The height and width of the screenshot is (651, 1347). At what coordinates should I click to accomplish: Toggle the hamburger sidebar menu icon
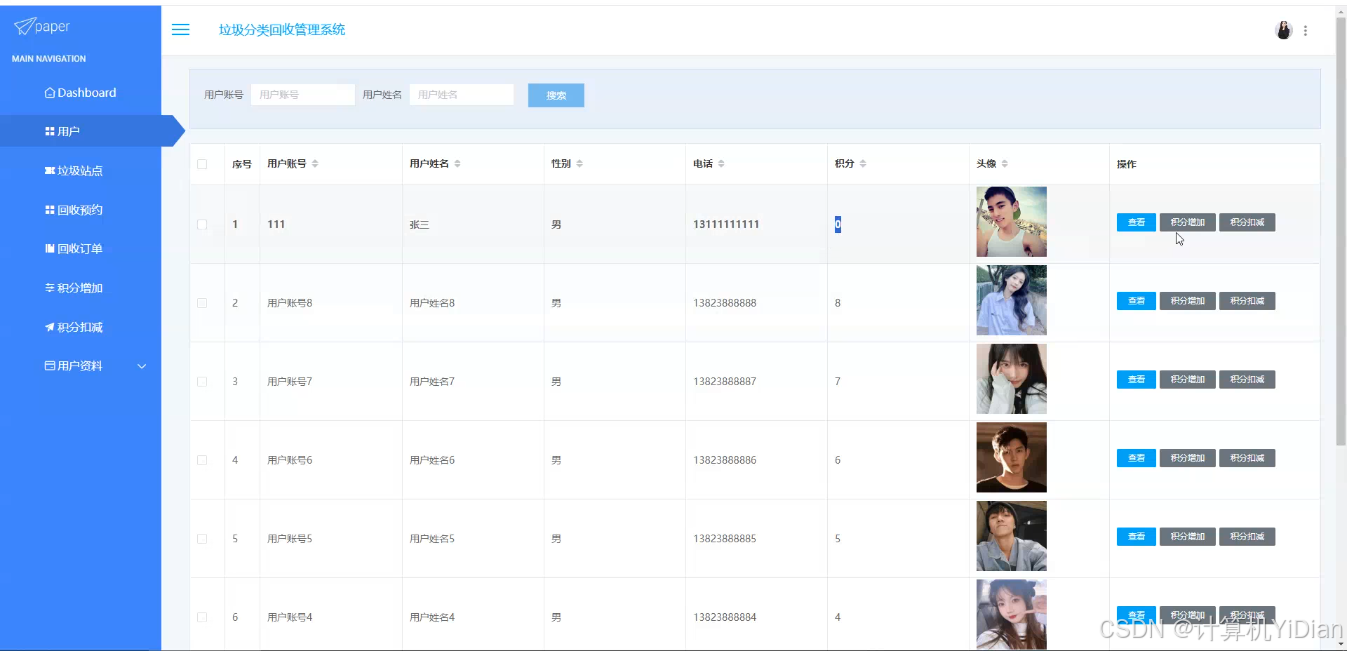click(x=181, y=30)
